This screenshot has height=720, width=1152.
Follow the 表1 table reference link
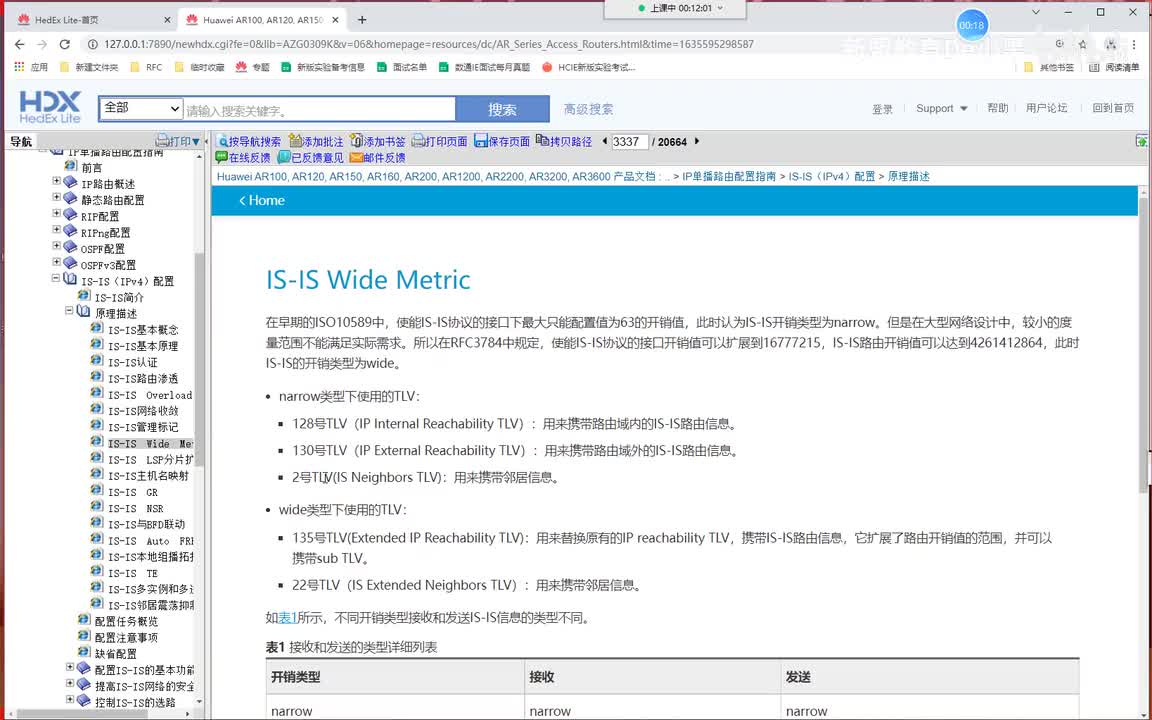287,618
